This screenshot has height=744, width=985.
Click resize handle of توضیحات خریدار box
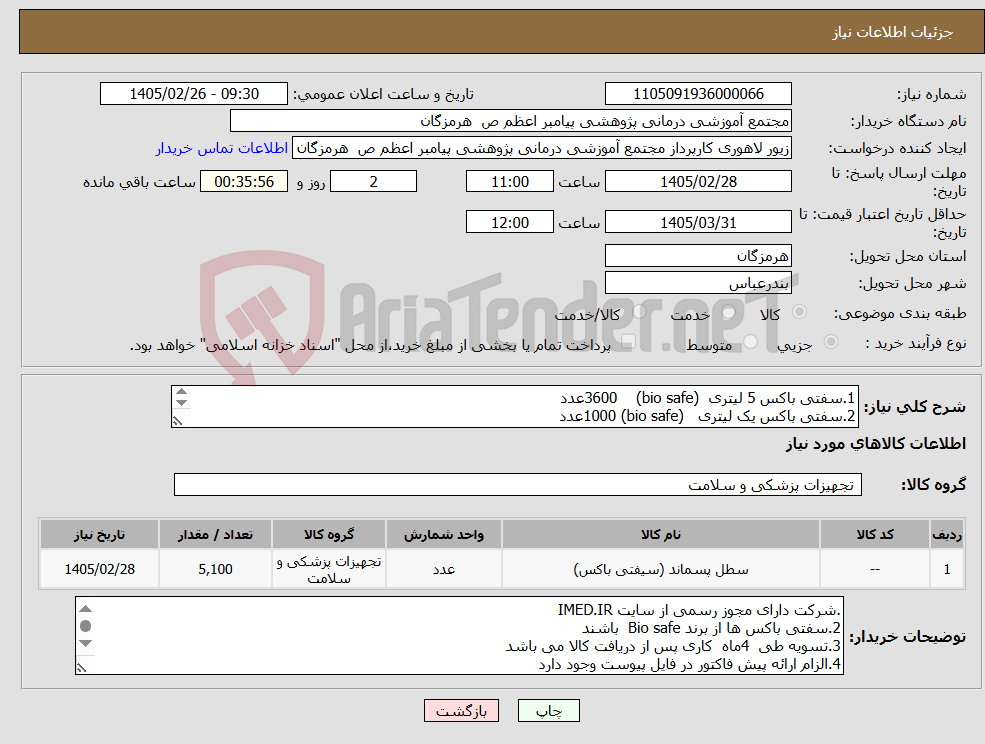[81, 668]
